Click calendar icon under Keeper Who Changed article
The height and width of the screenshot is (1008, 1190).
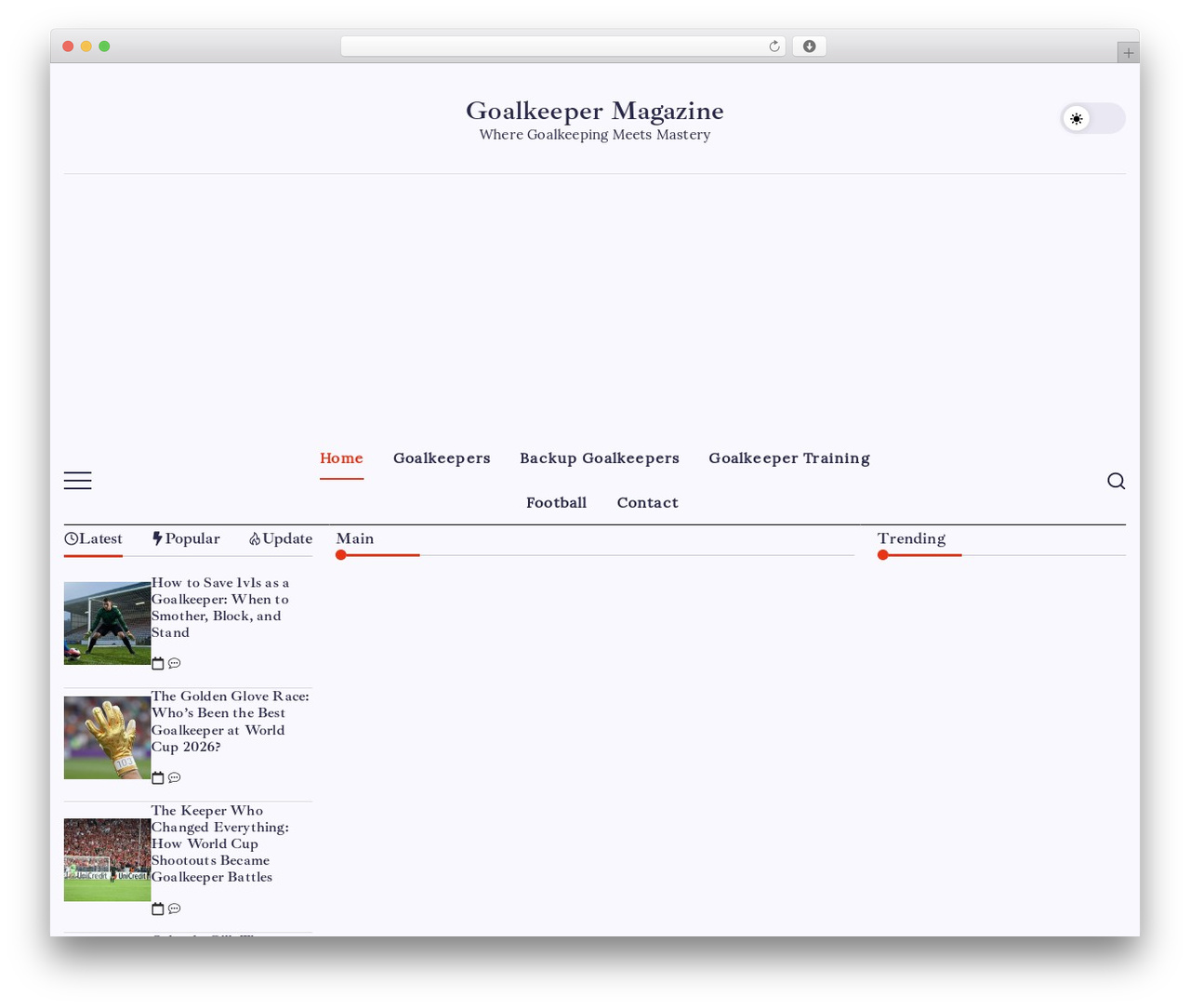158,909
